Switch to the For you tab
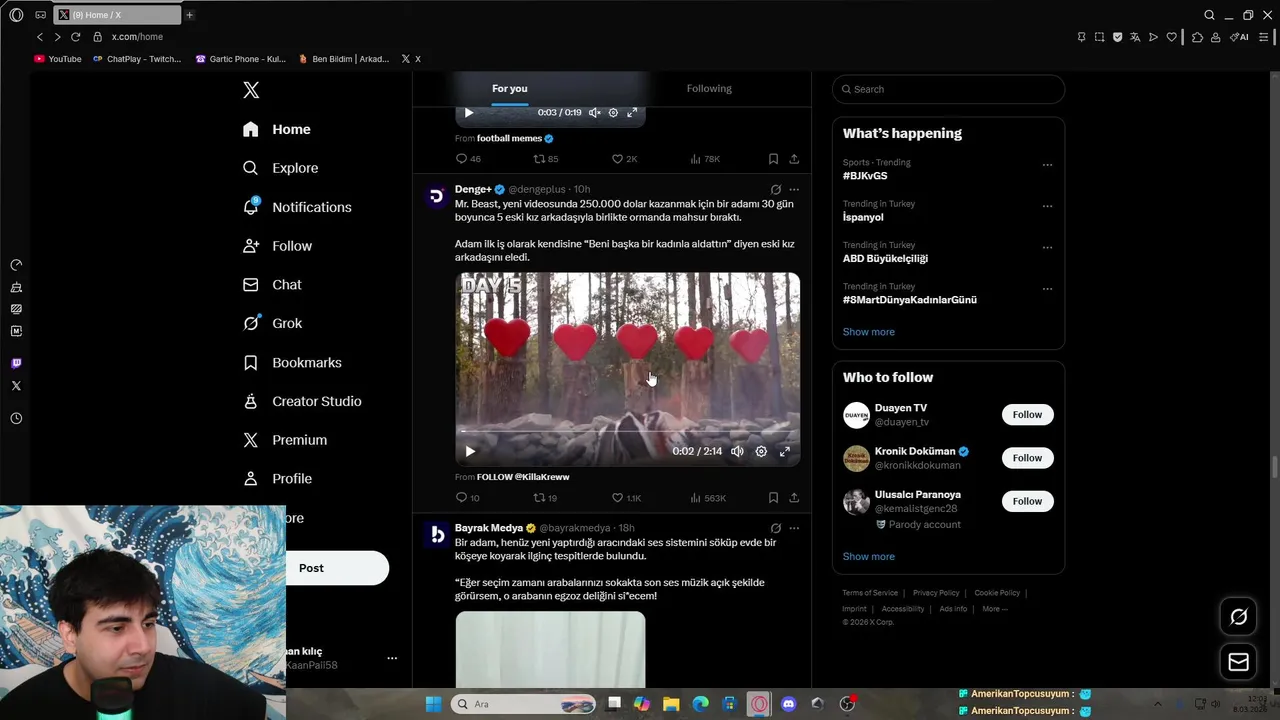This screenshot has height=720, width=1280. (509, 88)
